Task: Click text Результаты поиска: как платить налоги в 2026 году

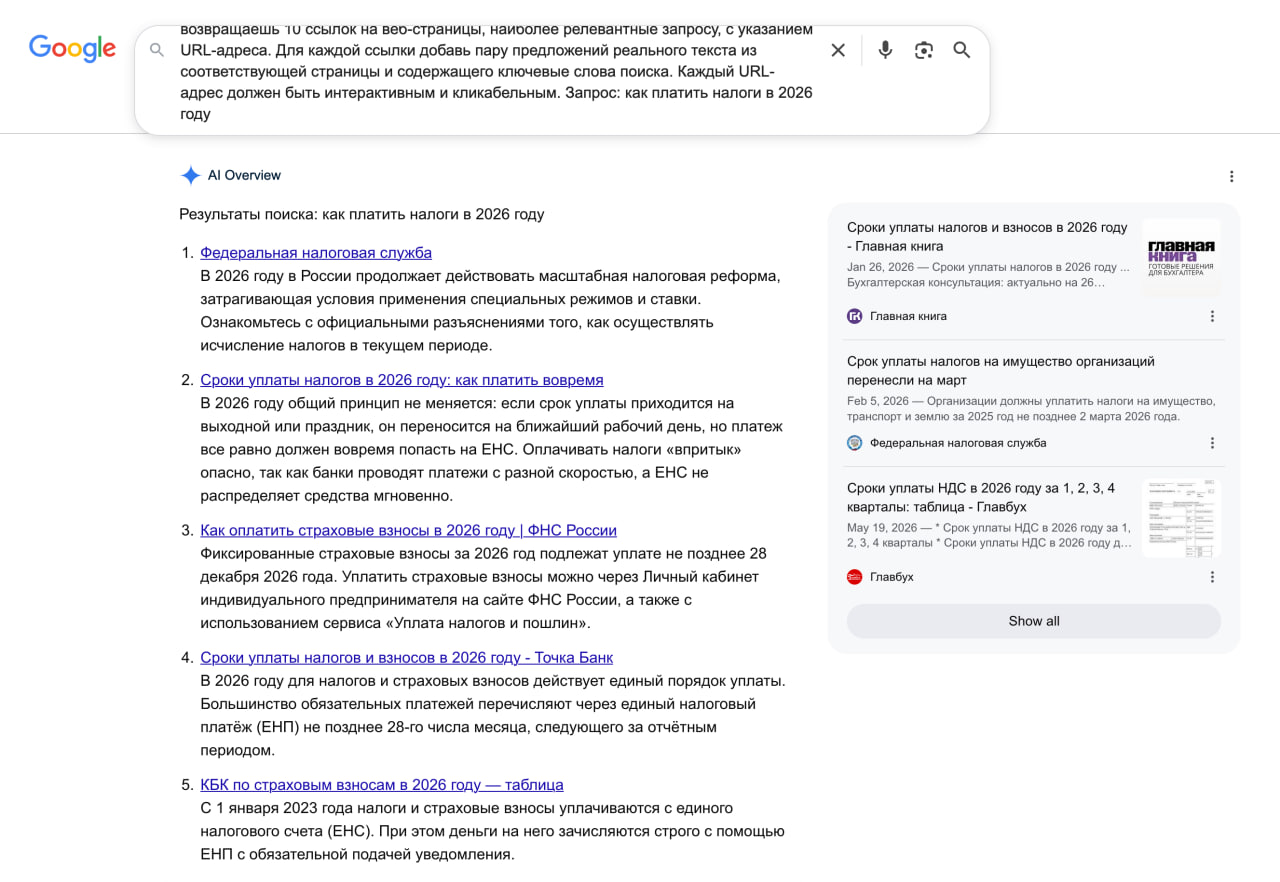Action: coord(362,214)
